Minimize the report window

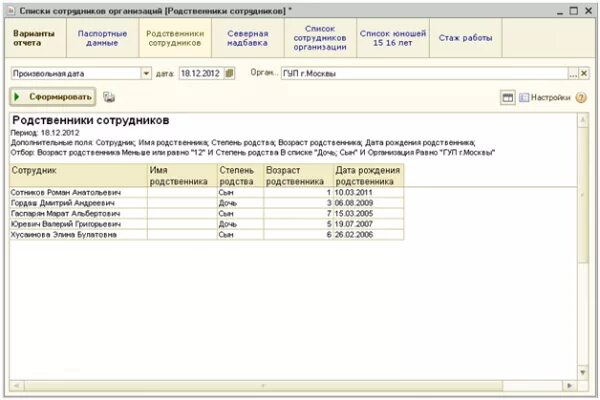[560, 11]
